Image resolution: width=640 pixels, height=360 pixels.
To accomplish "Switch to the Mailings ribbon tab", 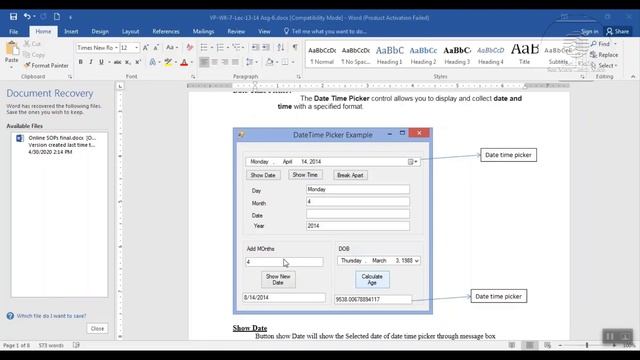I will [x=203, y=31].
